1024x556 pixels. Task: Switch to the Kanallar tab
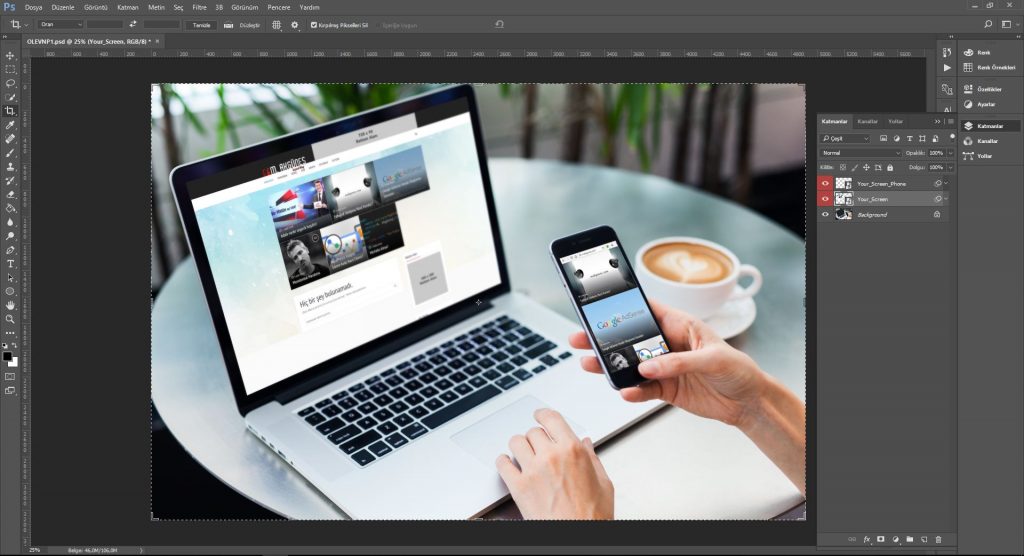point(868,121)
